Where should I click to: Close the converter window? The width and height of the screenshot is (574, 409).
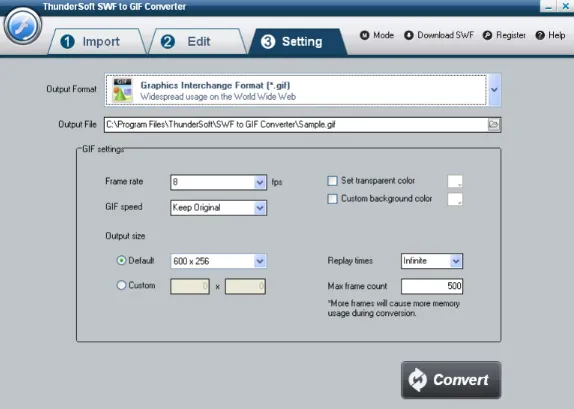[566, 6]
